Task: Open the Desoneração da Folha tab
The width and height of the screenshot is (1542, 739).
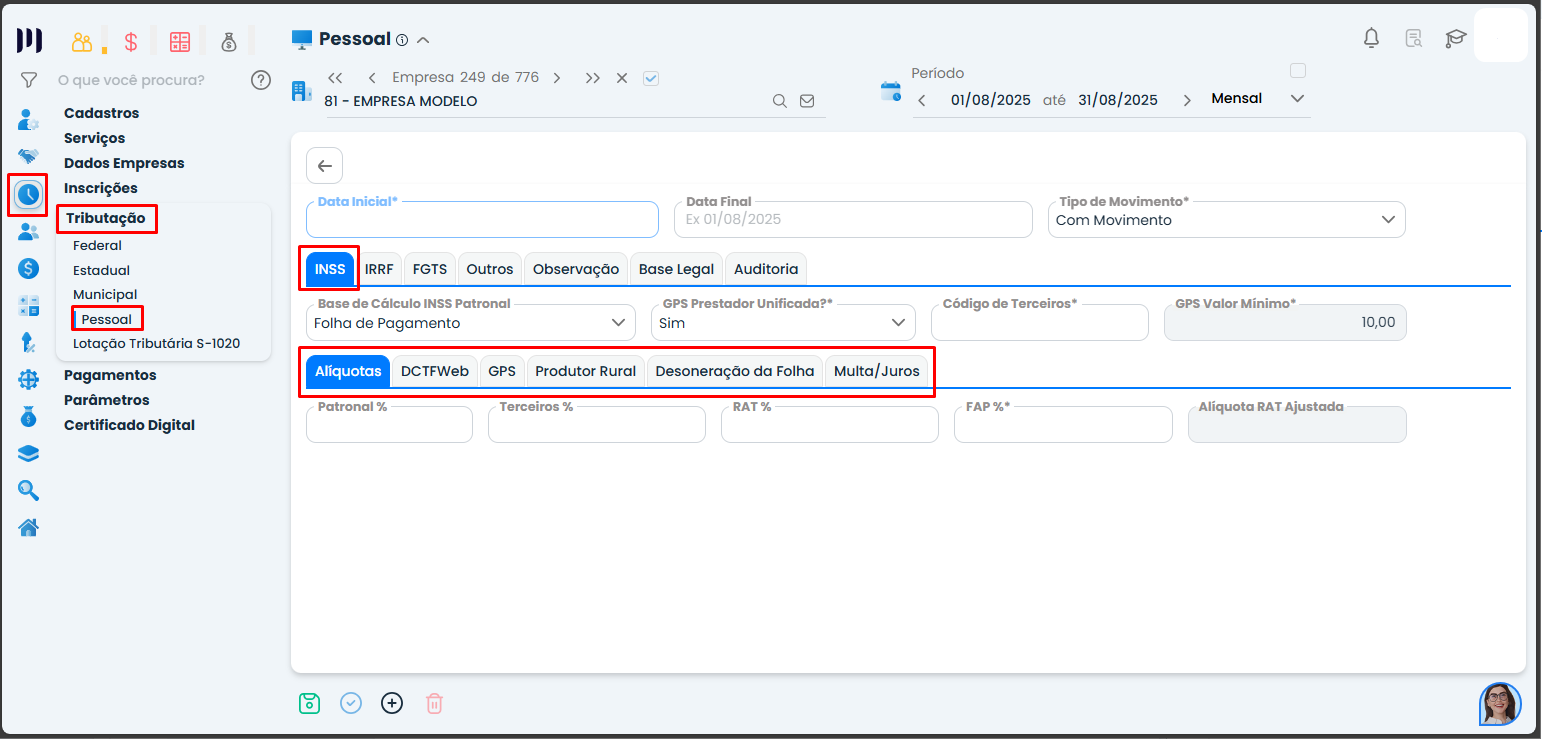Action: coord(734,371)
